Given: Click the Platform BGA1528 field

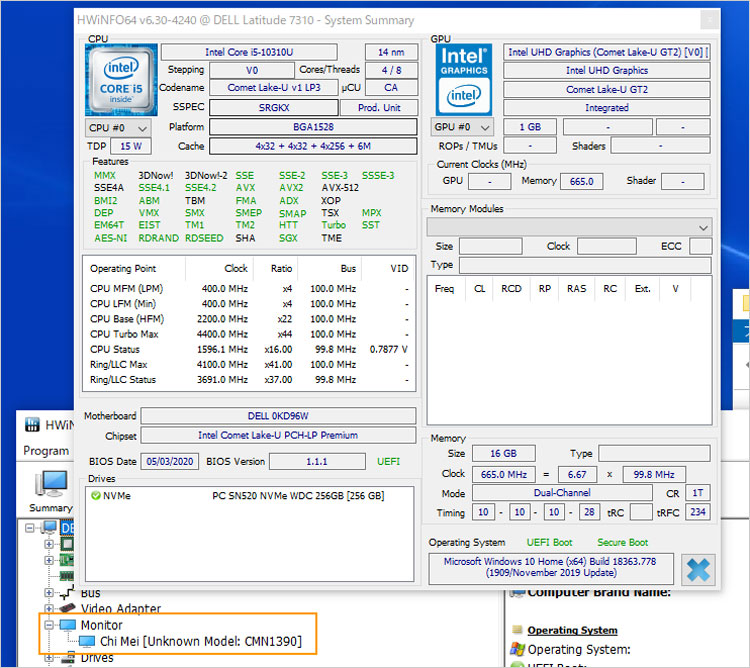Looking at the screenshot, I should pyautogui.click(x=313, y=127).
